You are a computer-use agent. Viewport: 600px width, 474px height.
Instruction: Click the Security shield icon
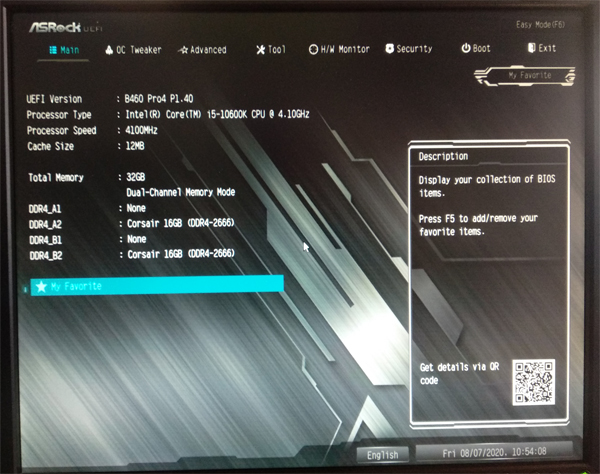coord(390,48)
